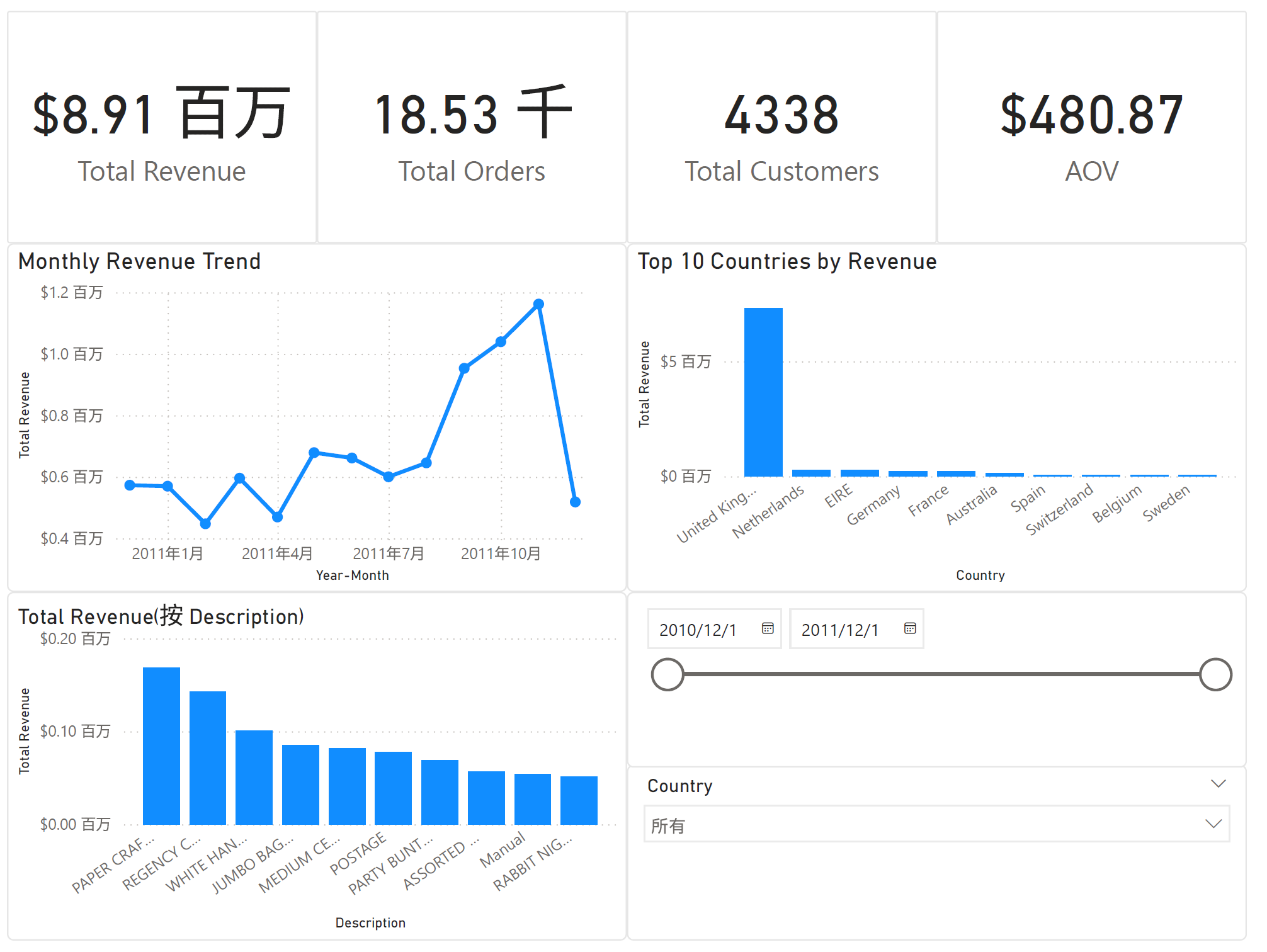This screenshot has height=952, width=1267.
Task: Click the MEDIUM CE... product bar
Action: click(x=347, y=786)
